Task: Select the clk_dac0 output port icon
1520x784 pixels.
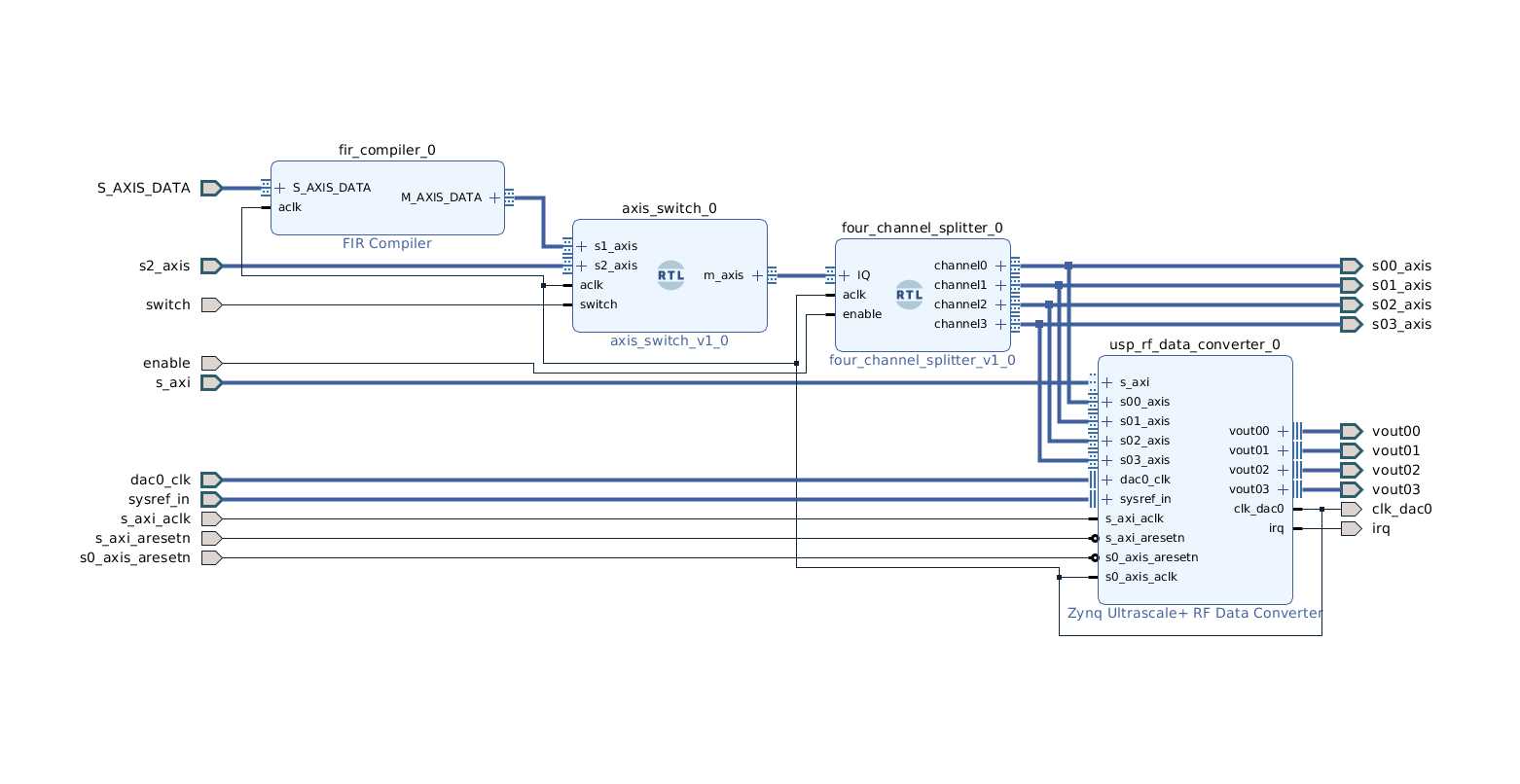Action: click(x=1351, y=509)
